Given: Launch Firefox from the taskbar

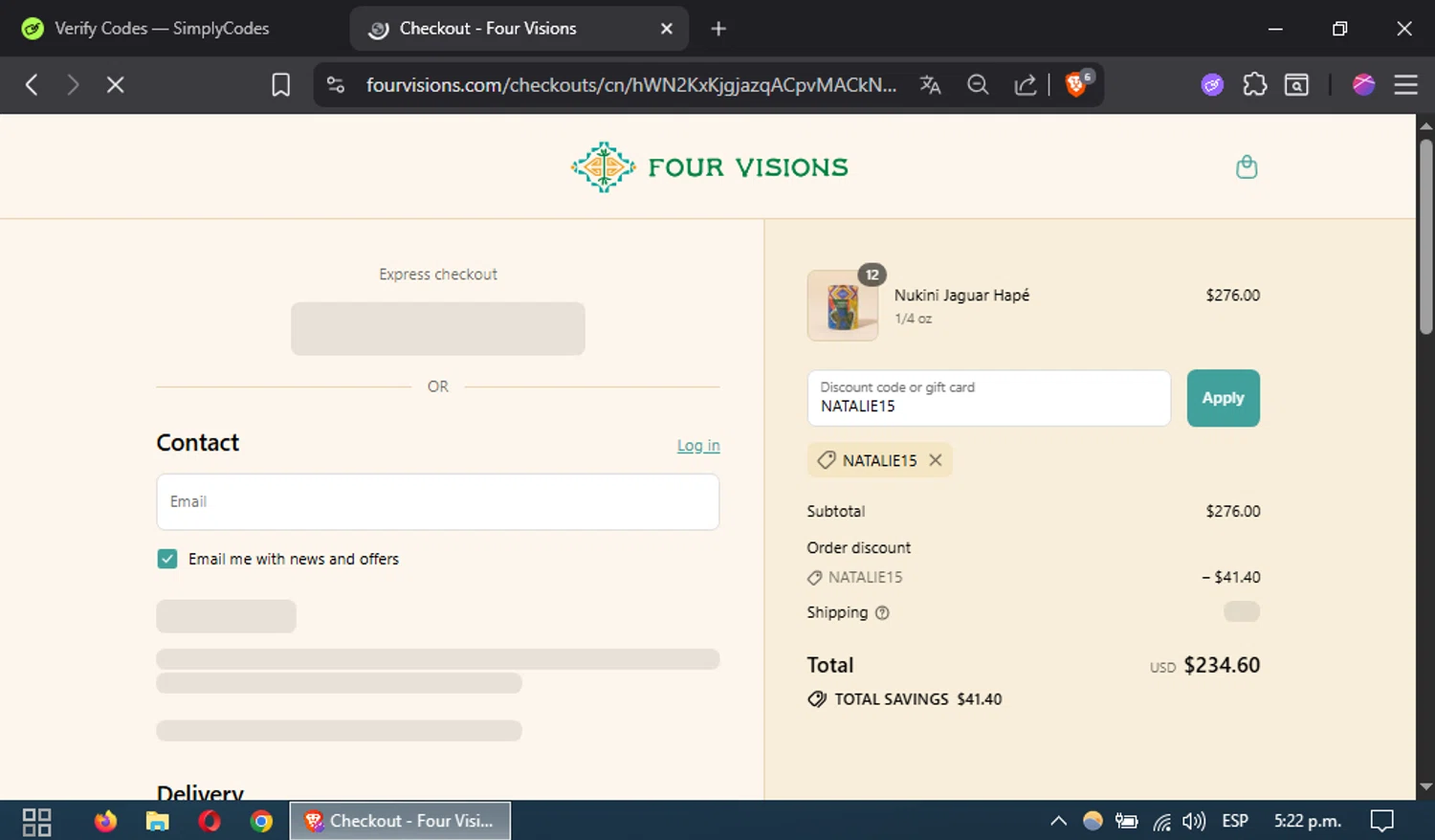Looking at the screenshot, I should (105, 821).
